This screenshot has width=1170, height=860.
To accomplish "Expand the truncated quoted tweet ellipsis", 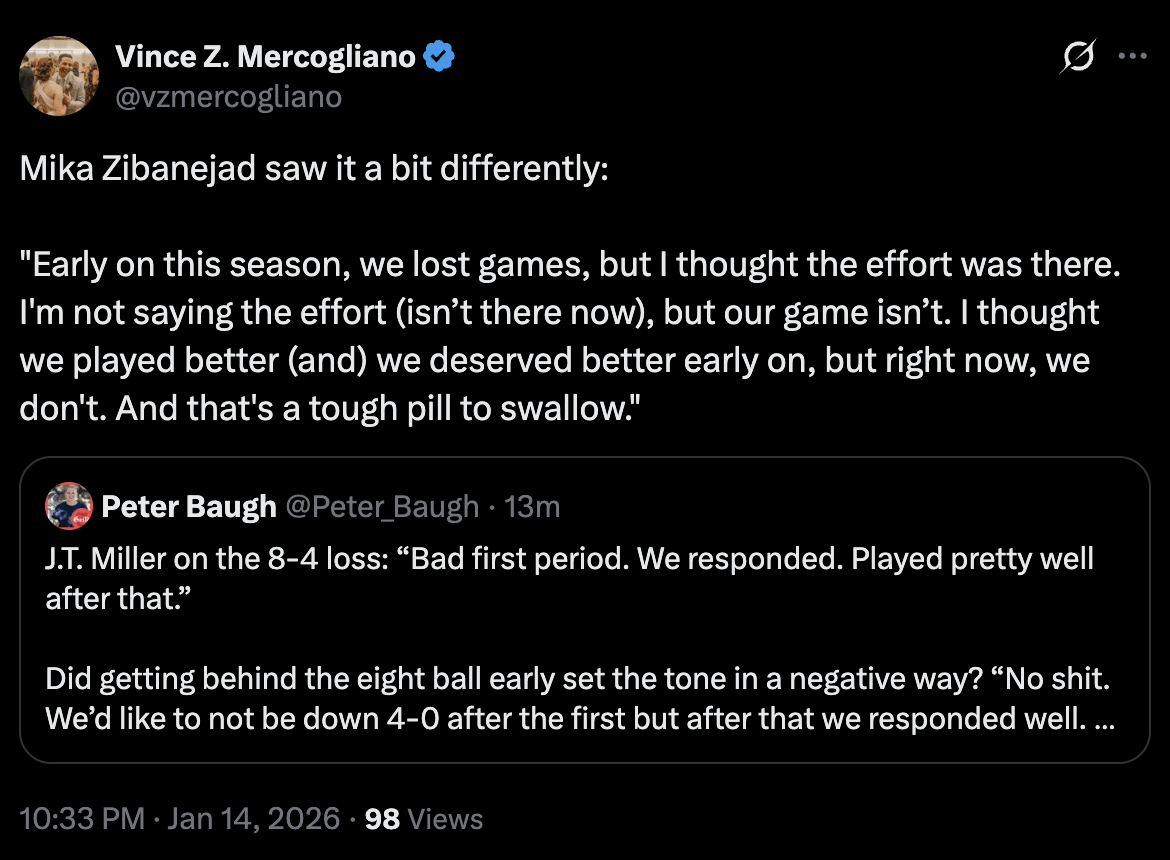I will pos(1106,719).
